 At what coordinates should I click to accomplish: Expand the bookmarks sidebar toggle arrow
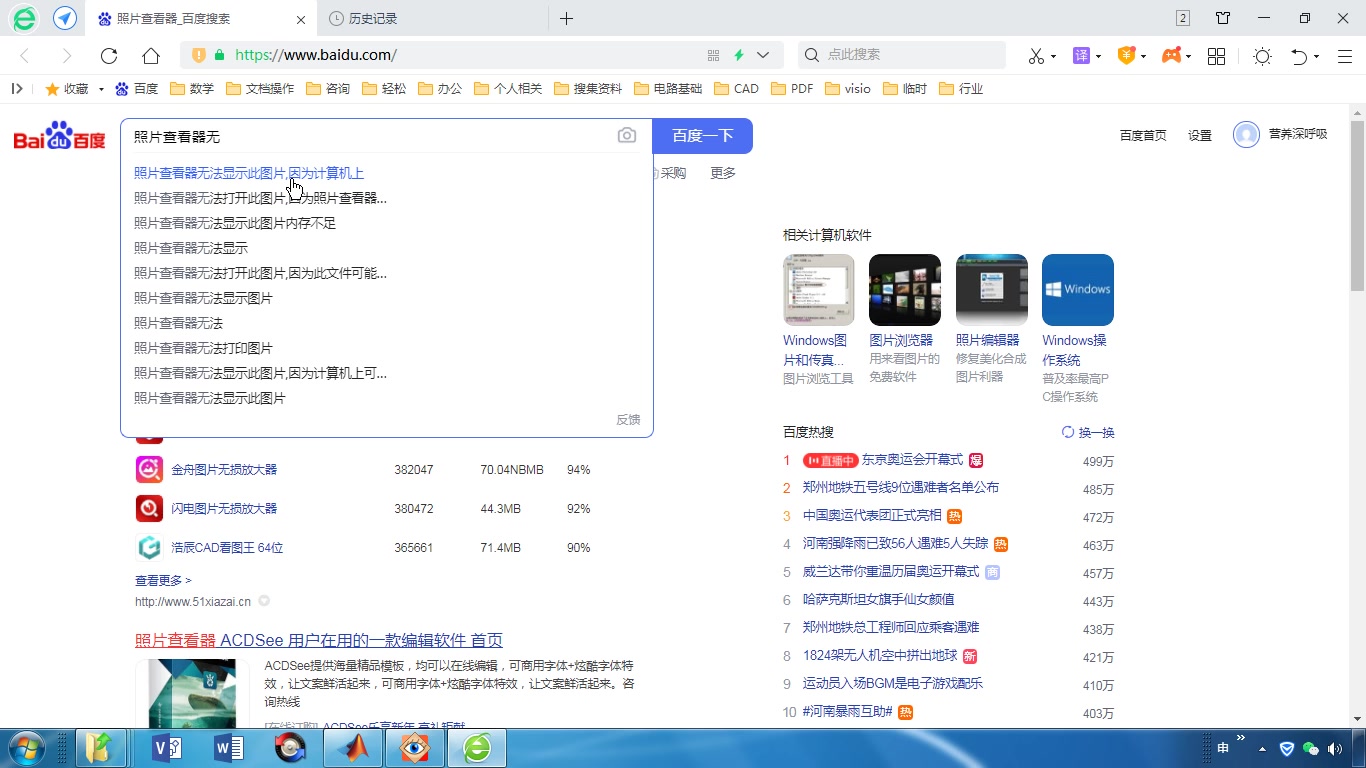pos(17,88)
